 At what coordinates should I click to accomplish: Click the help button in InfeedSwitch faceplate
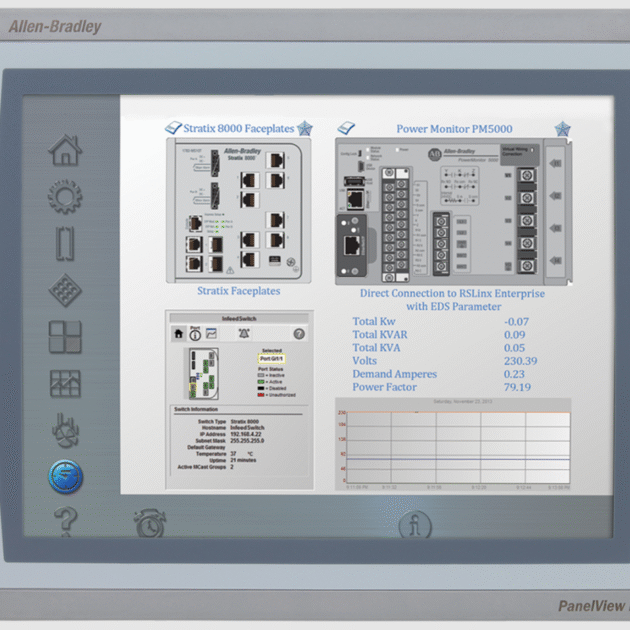[298, 334]
